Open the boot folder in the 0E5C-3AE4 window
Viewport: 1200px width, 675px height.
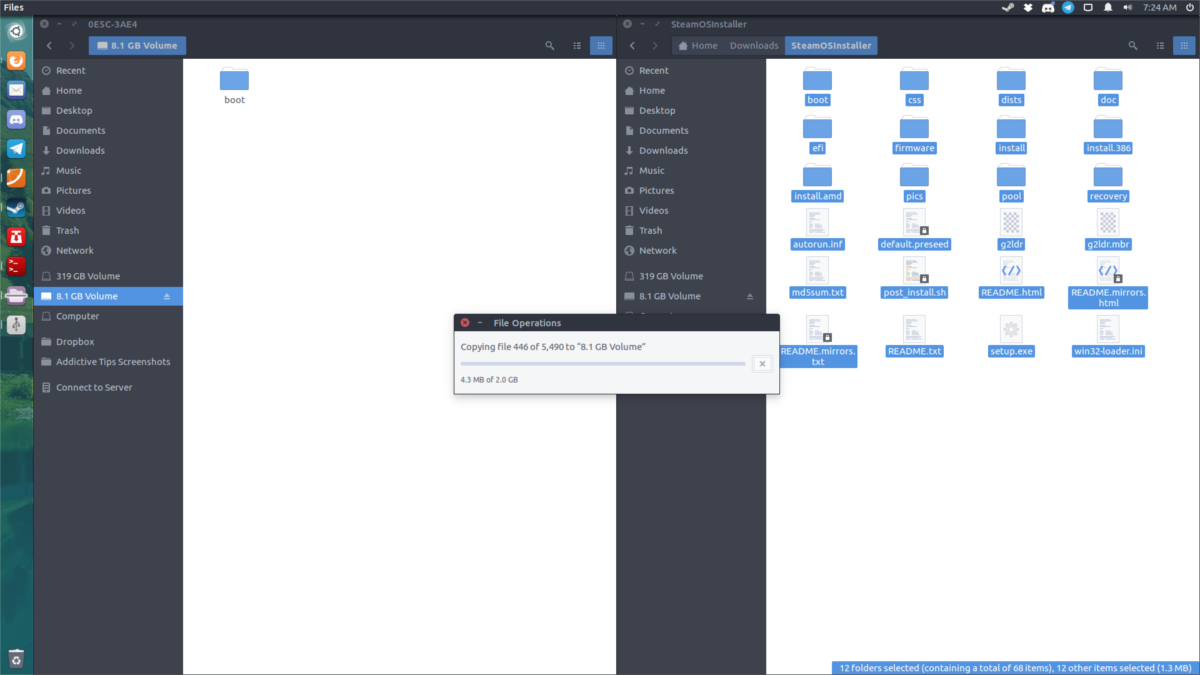point(234,86)
